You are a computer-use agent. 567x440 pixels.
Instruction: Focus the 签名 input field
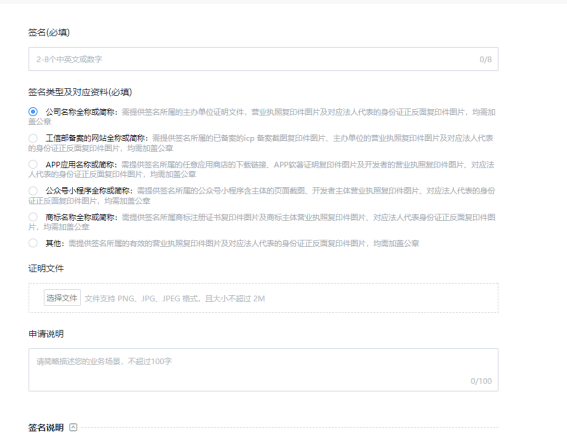[x=263, y=59]
